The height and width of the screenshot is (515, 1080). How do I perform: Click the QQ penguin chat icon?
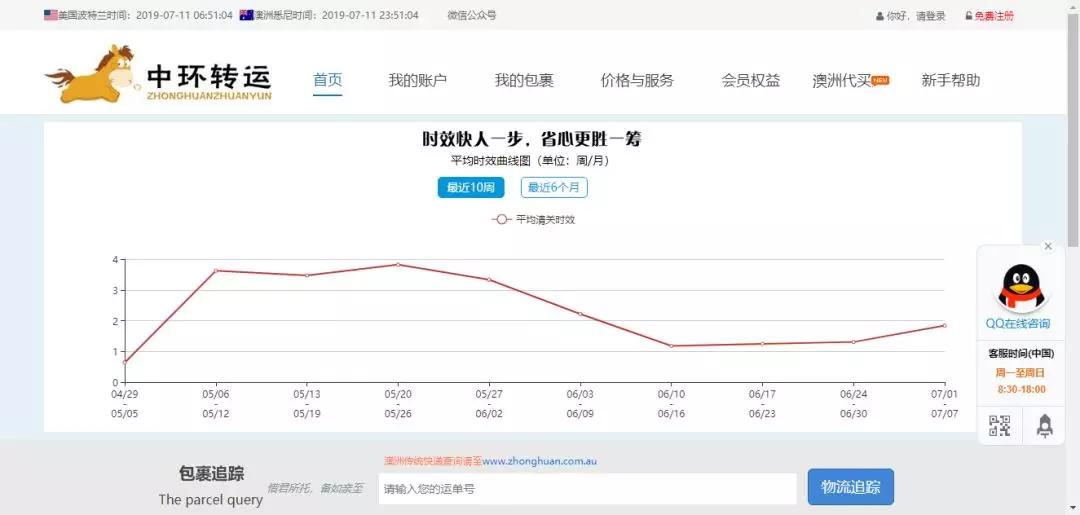pyautogui.click(x=1021, y=288)
